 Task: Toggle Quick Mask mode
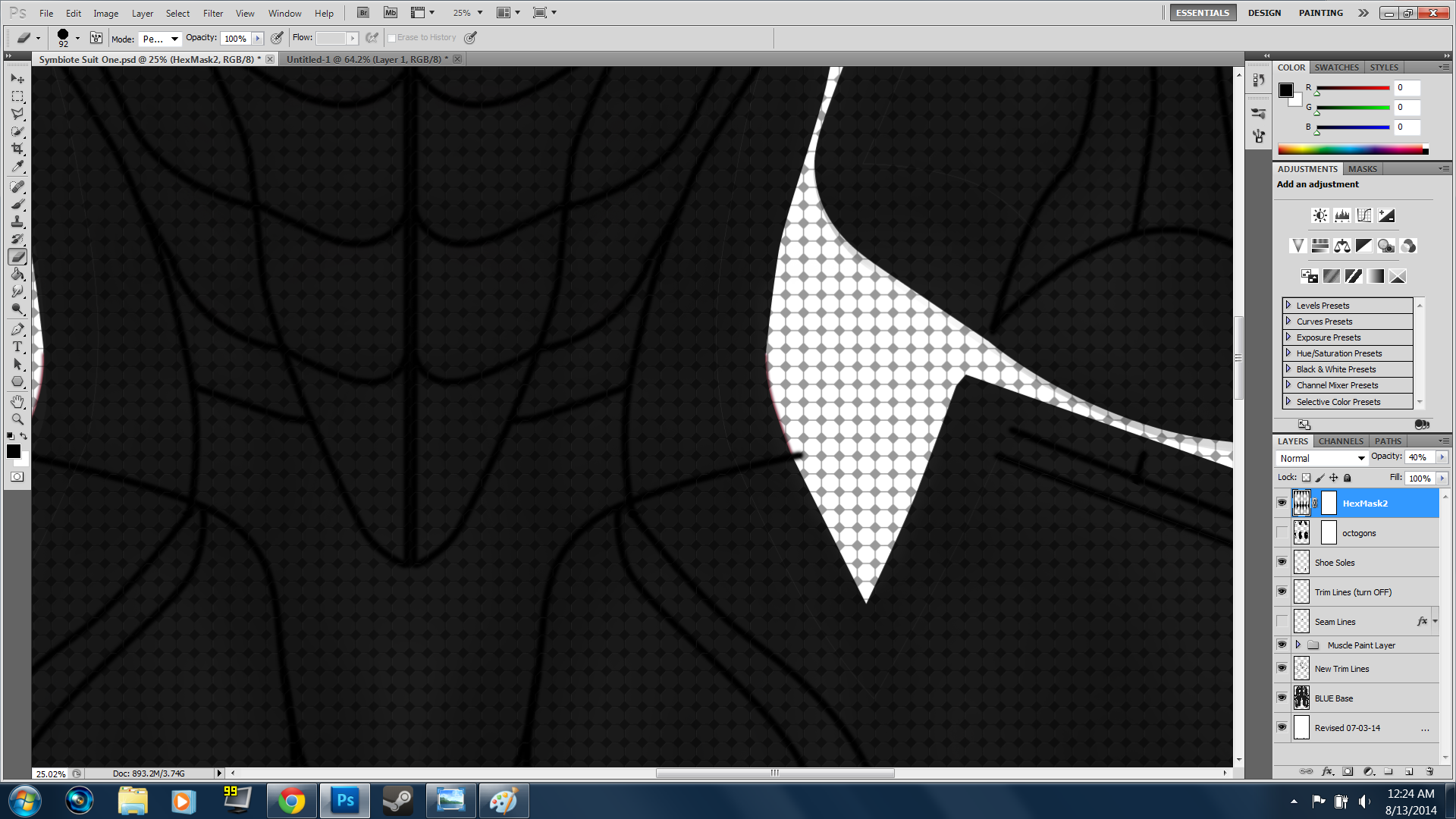pos(17,477)
